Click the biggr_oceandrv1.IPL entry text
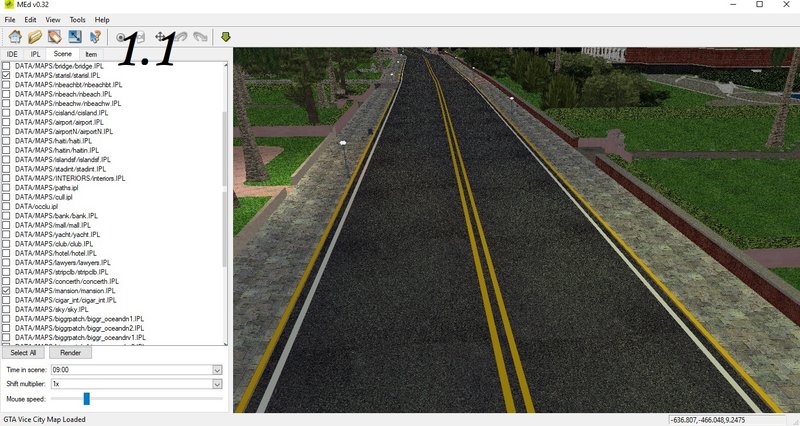 (80, 337)
